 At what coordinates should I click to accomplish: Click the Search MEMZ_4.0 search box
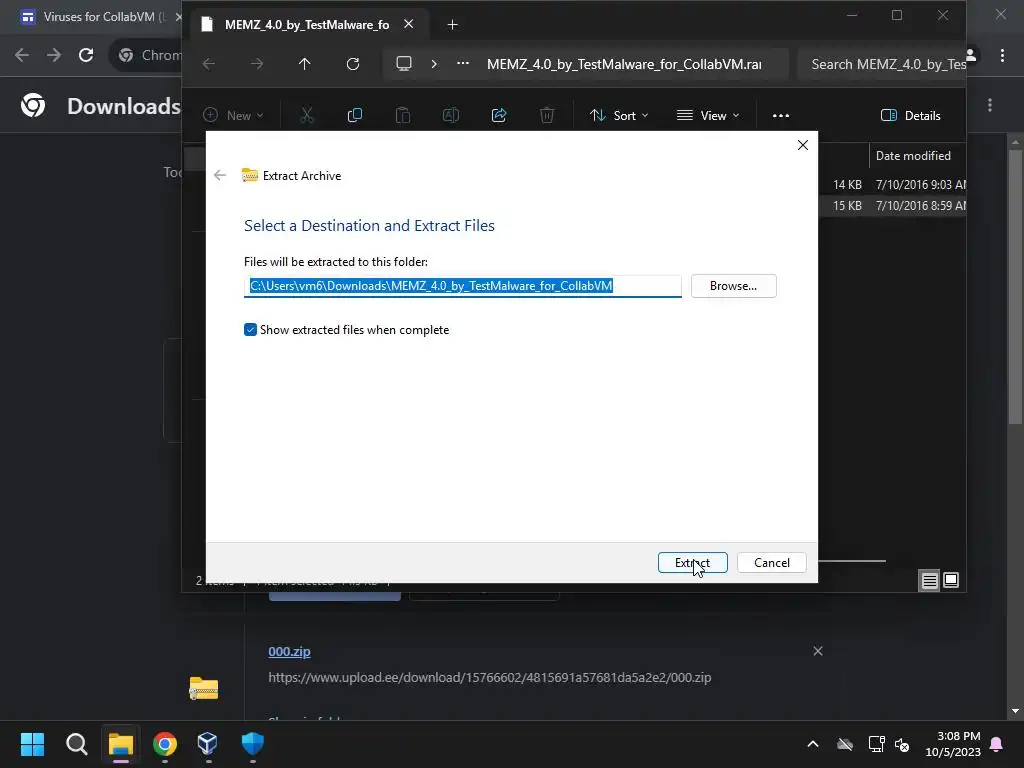point(882,64)
